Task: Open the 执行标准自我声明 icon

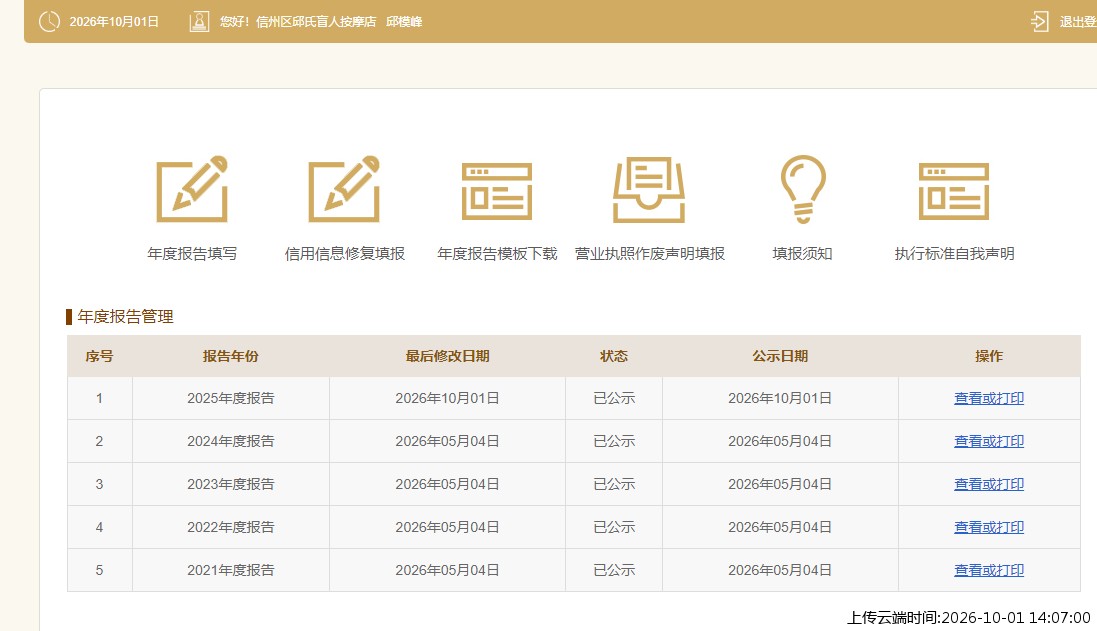Action: 954,191
